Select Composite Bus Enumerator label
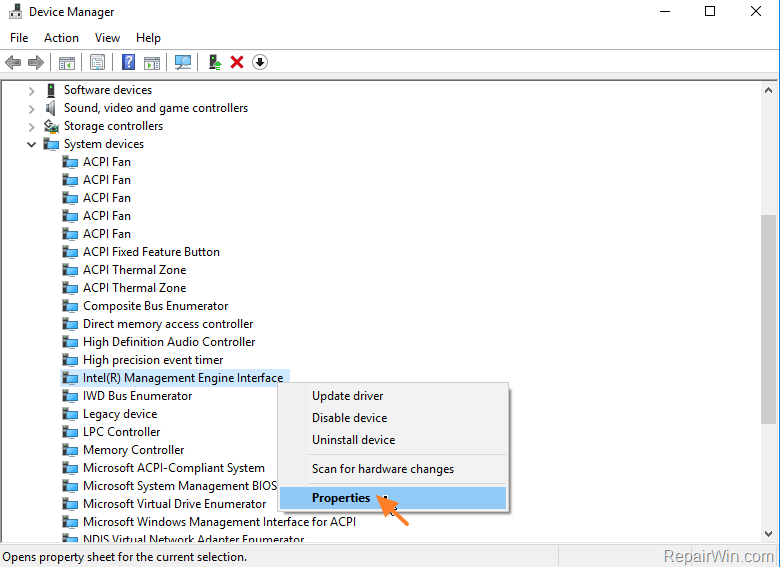Viewport: 780px width, 567px height. (155, 306)
